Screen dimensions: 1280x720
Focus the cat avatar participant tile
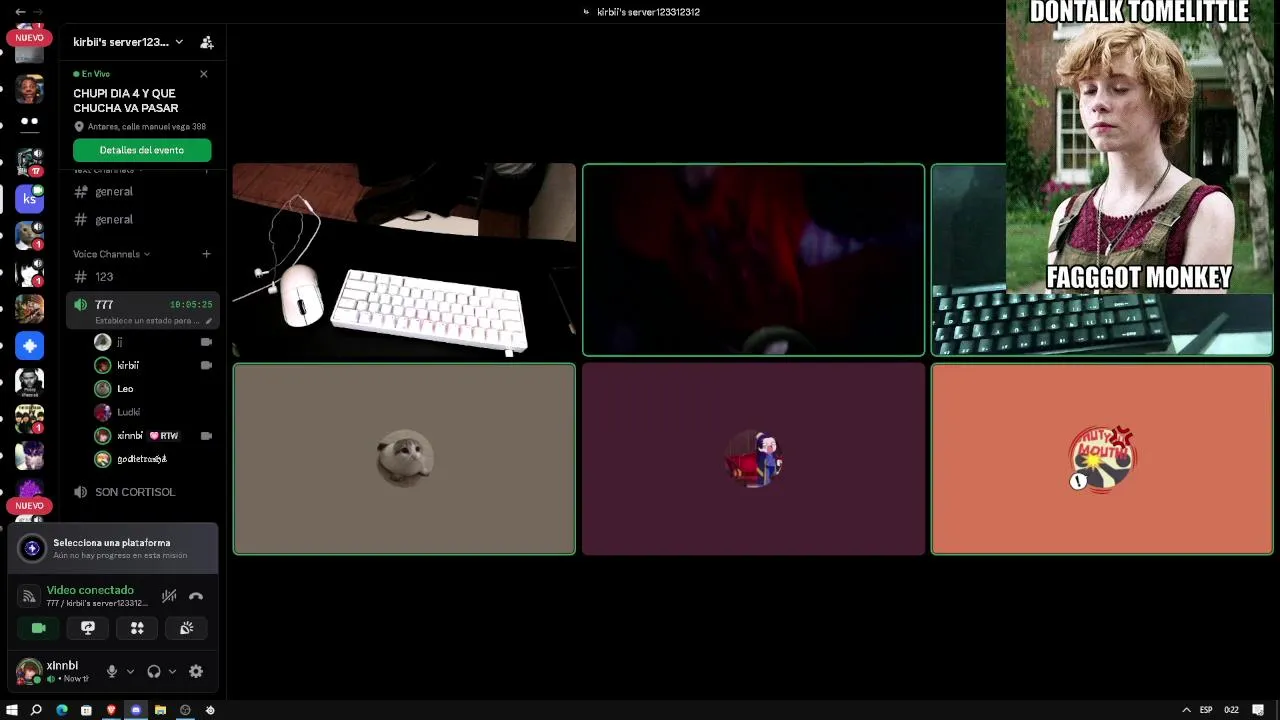pos(404,458)
